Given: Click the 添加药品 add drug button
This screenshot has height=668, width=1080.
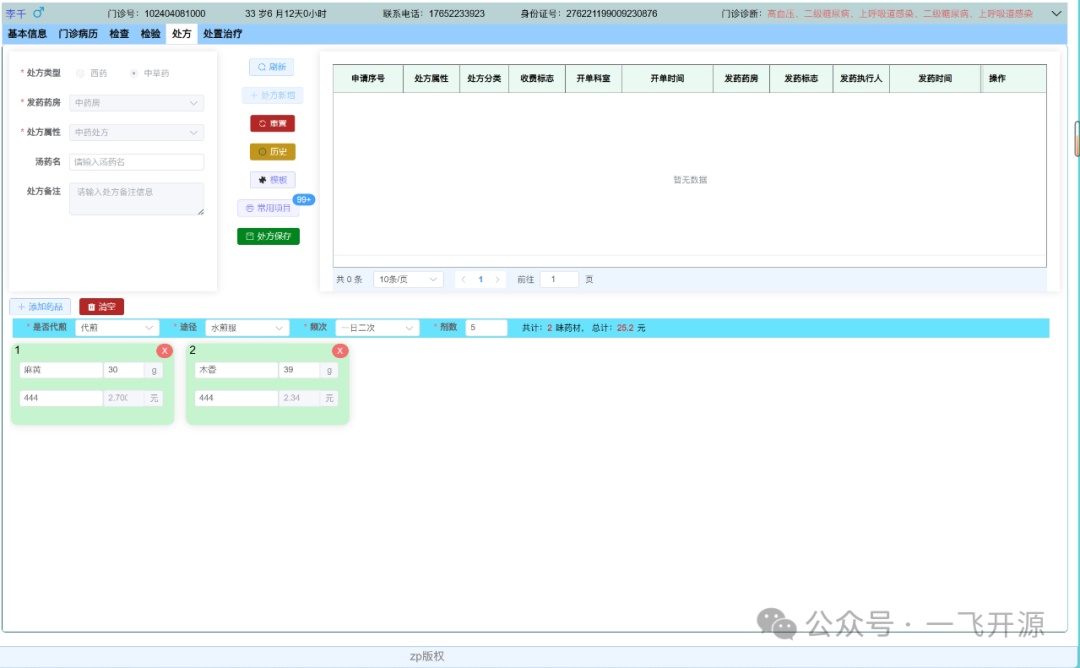Looking at the screenshot, I should coord(40,307).
